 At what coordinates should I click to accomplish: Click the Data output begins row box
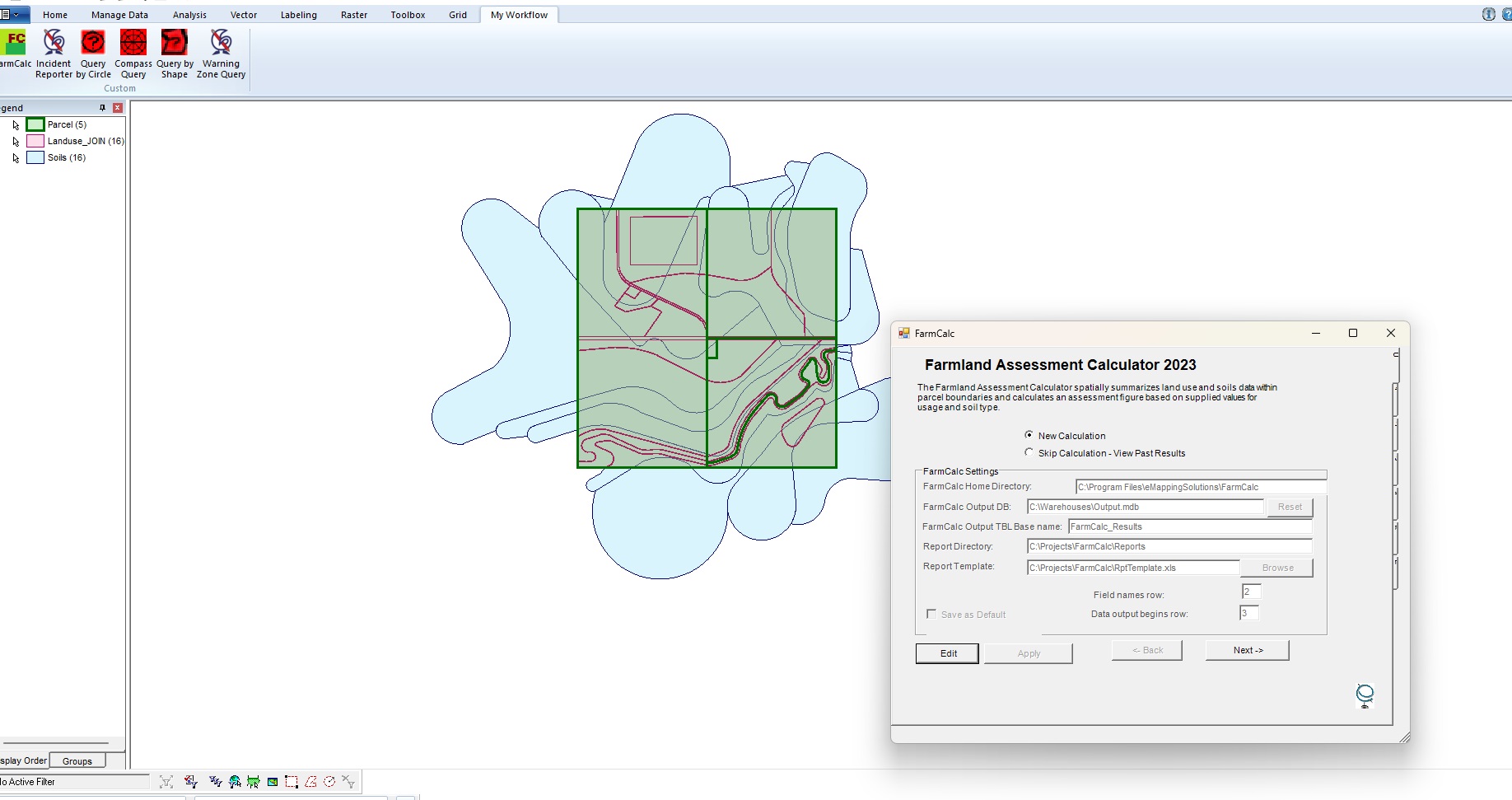[1249, 613]
